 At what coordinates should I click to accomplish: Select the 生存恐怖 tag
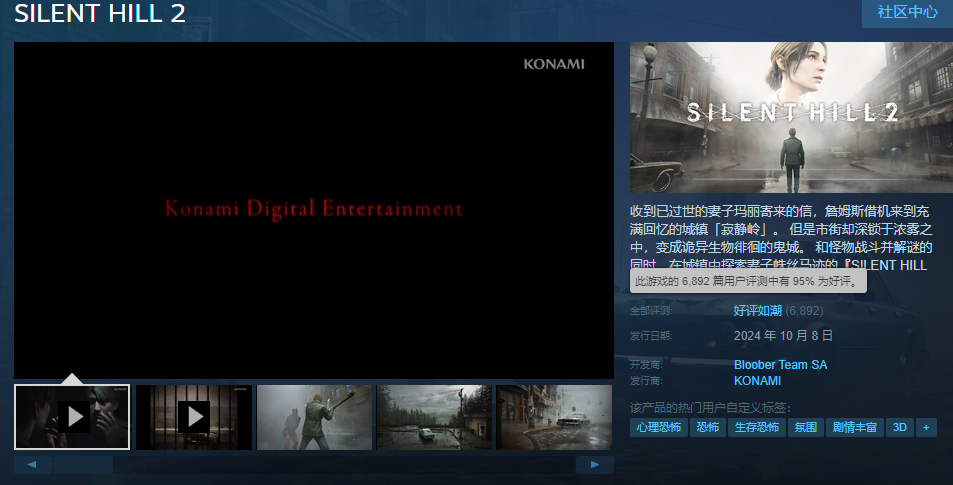(x=757, y=427)
